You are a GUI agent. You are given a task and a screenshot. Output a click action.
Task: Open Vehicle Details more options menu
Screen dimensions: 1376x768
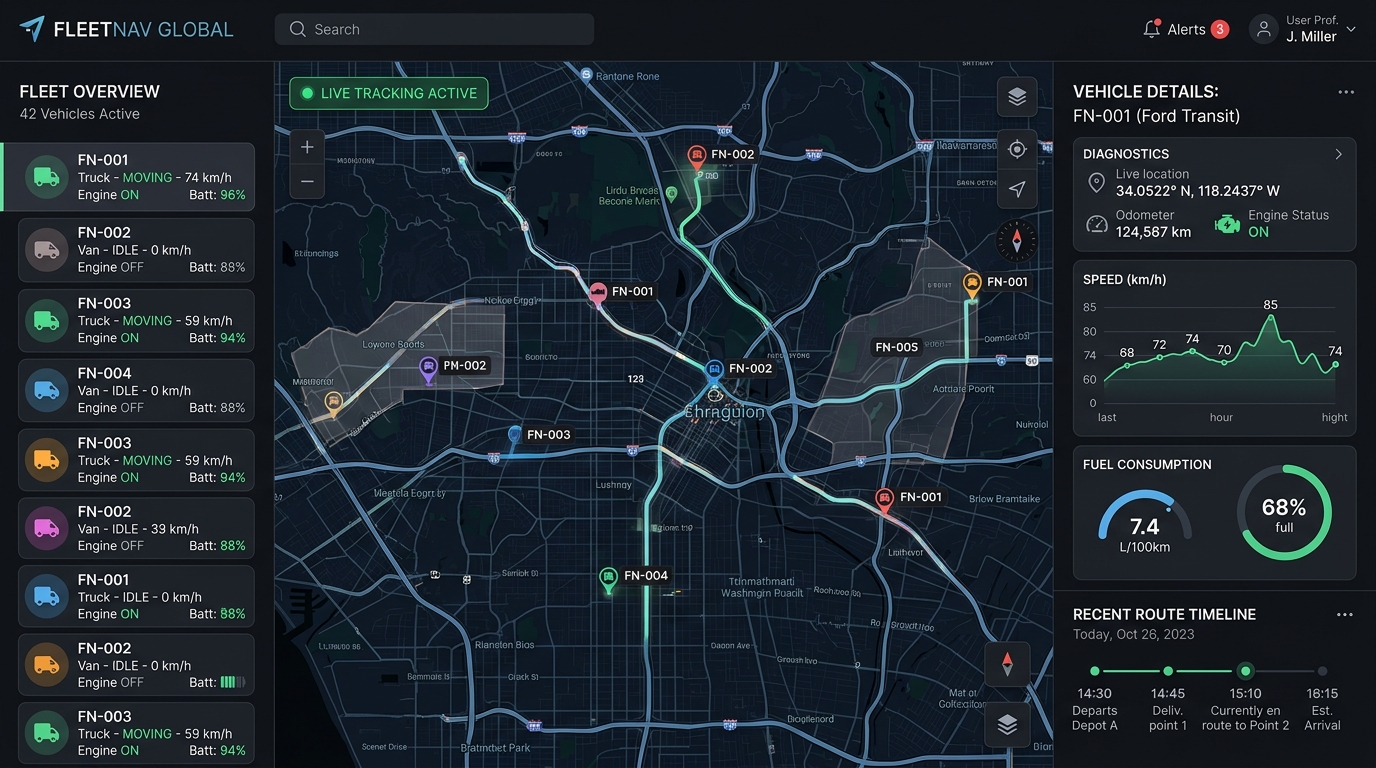(x=1346, y=92)
